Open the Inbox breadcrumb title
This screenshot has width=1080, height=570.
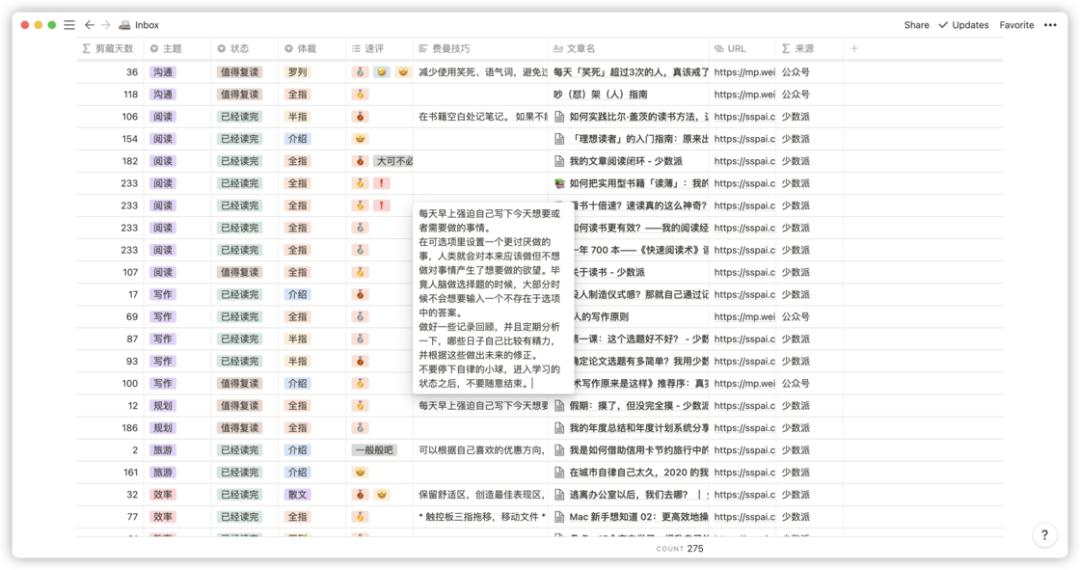coord(147,25)
